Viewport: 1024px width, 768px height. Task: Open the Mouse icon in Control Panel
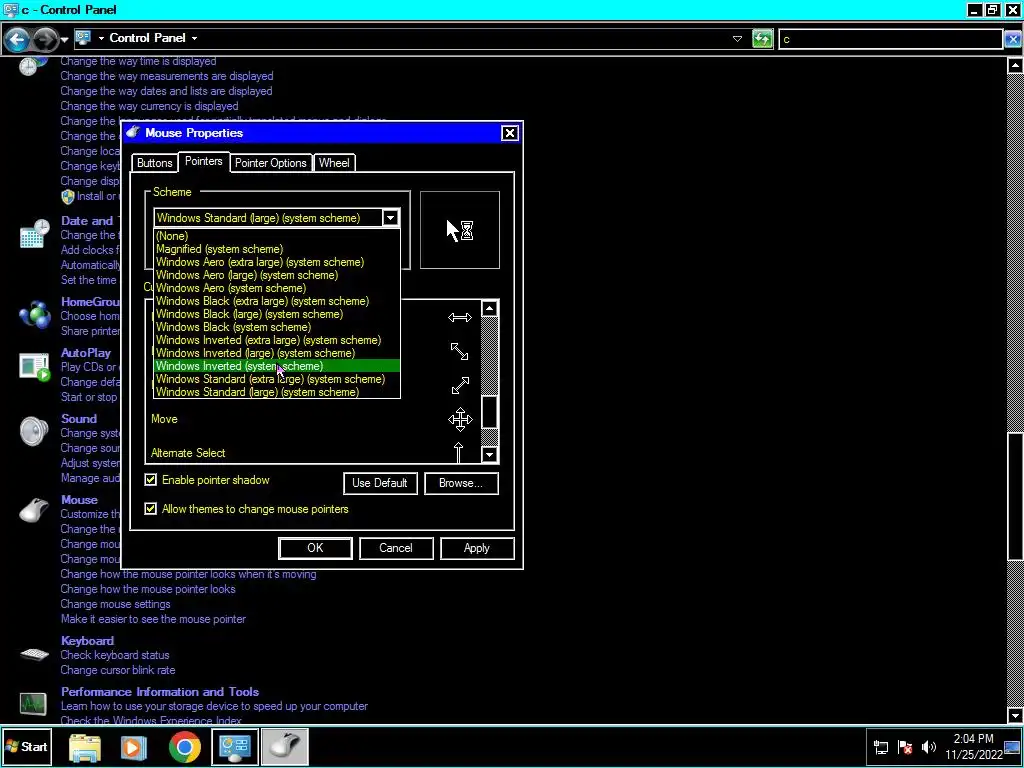34,510
